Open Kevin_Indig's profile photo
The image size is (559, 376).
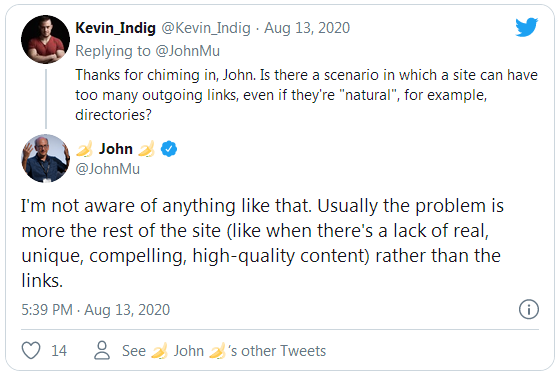(x=45, y=39)
